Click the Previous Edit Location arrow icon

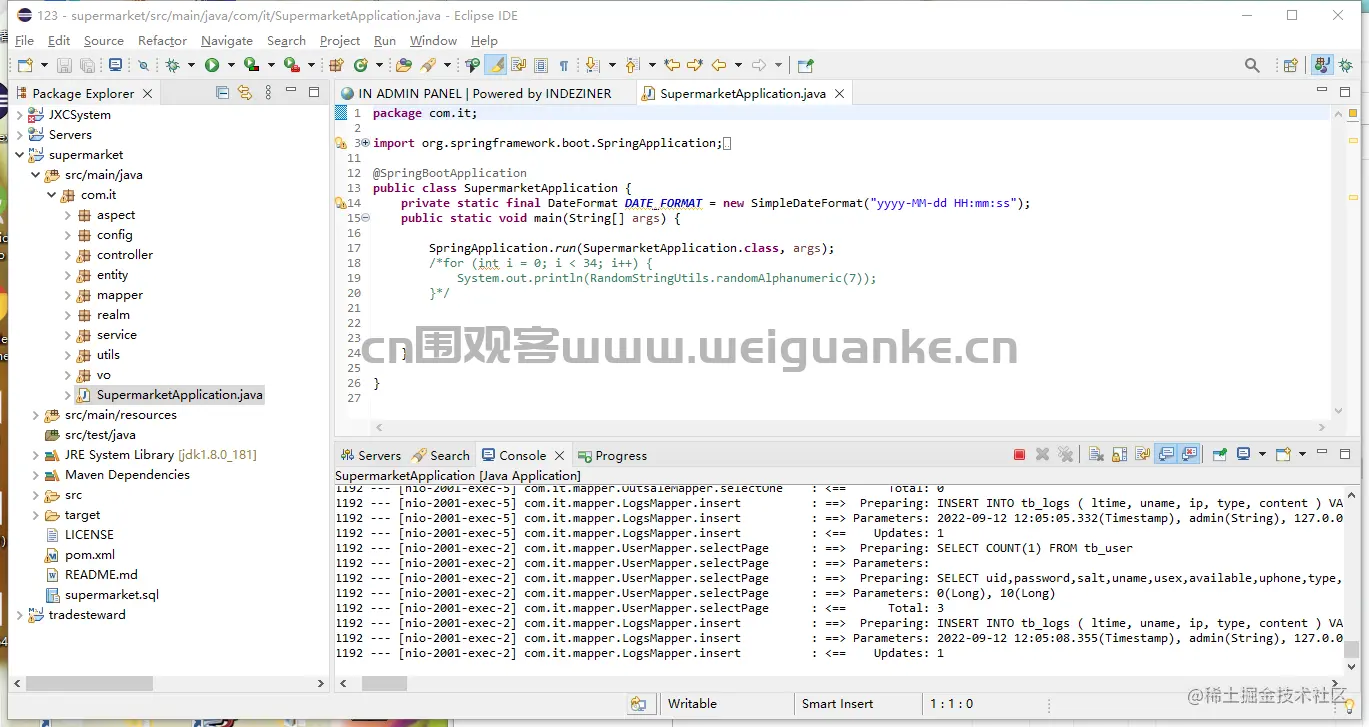click(672, 65)
